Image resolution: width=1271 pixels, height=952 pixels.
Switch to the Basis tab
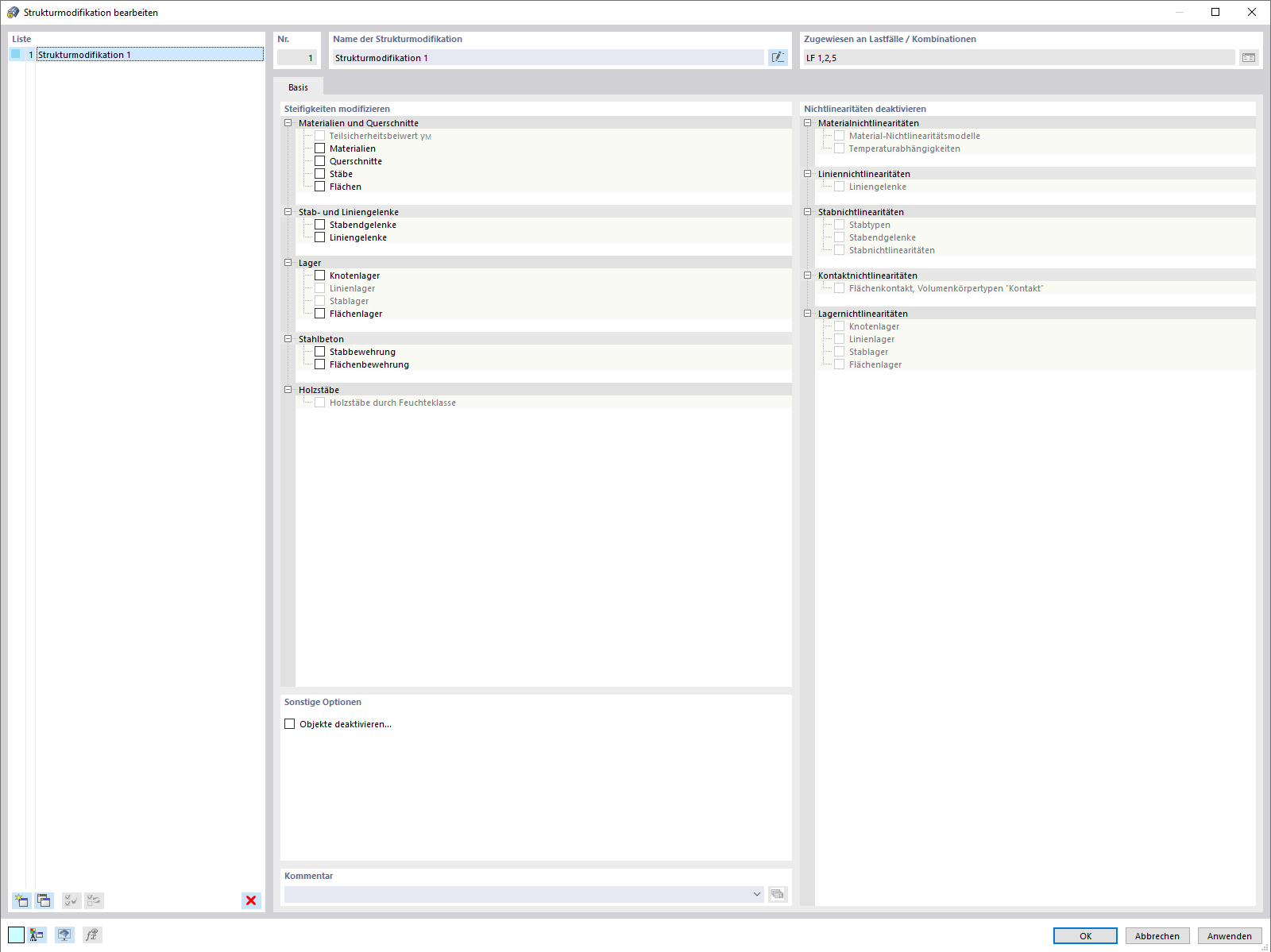coord(298,87)
